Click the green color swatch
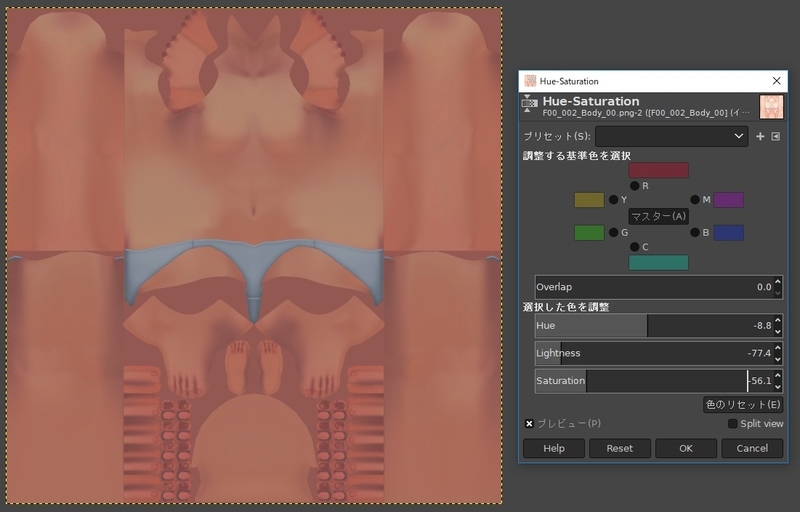This screenshot has height=512, width=800. click(589, 233)
